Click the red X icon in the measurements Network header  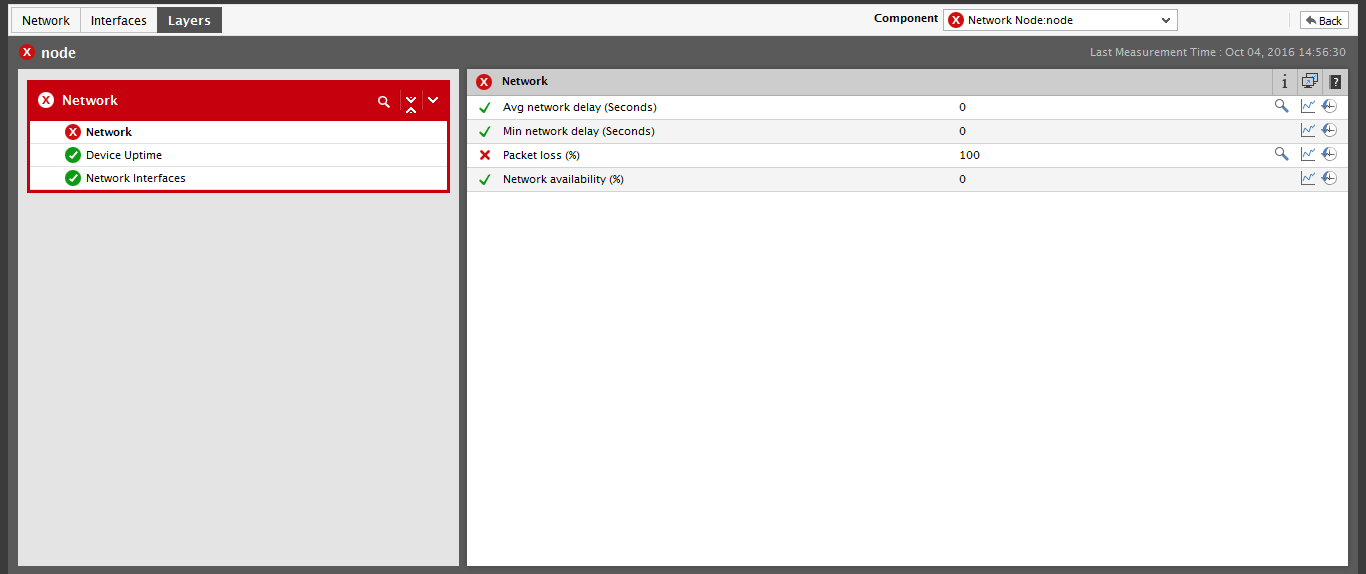click(x=484, y=82)
